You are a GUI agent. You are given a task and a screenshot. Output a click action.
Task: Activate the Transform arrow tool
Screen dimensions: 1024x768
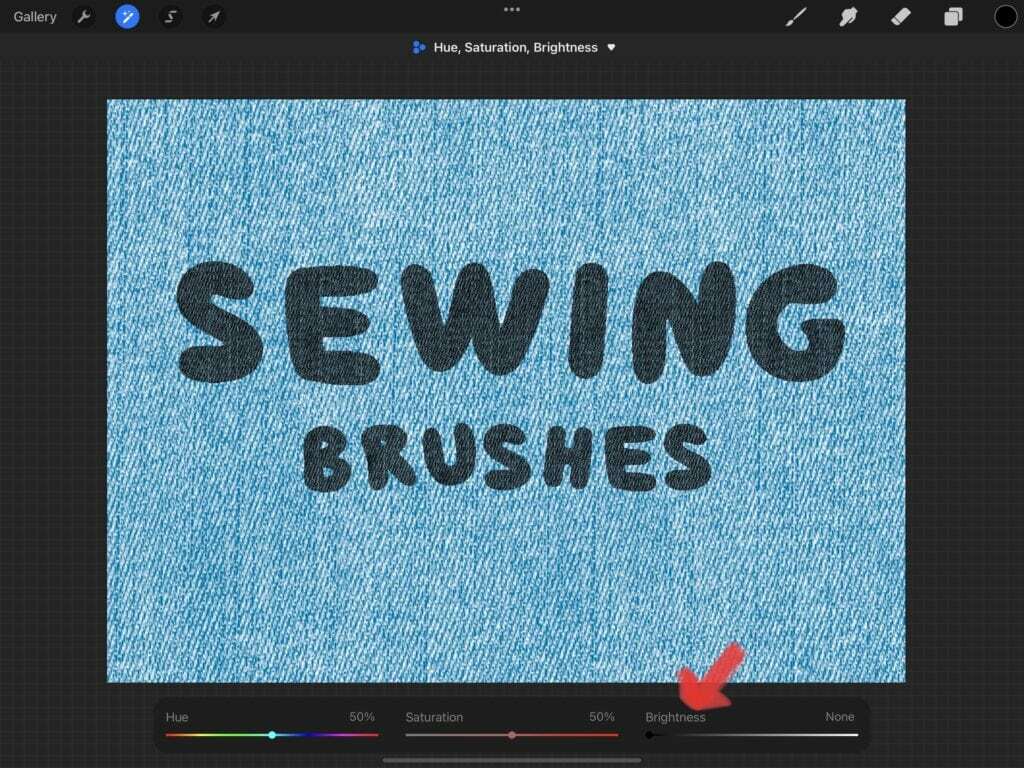(213, 17)
